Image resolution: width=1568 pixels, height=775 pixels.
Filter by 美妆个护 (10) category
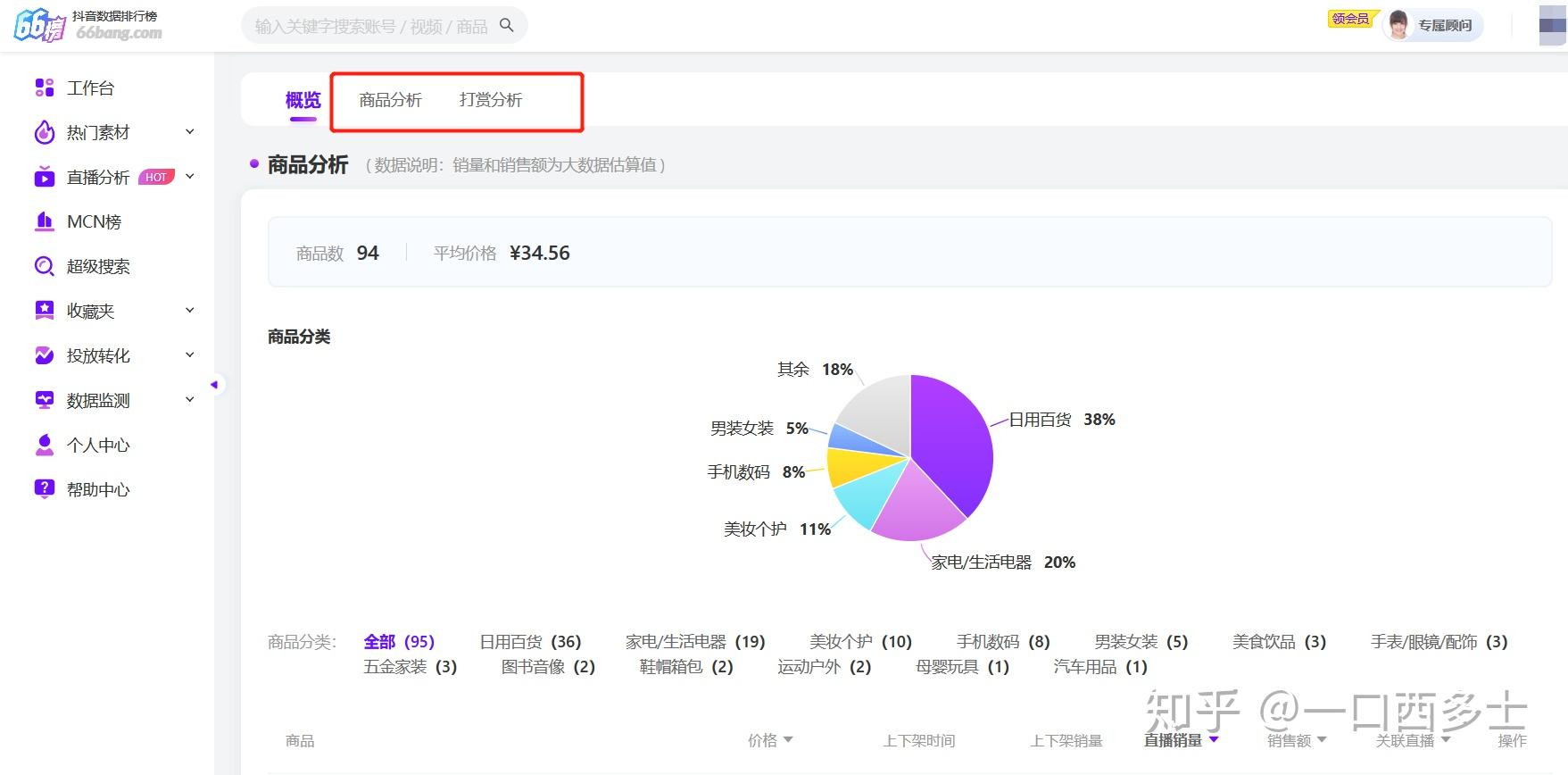tap(860, 642)
